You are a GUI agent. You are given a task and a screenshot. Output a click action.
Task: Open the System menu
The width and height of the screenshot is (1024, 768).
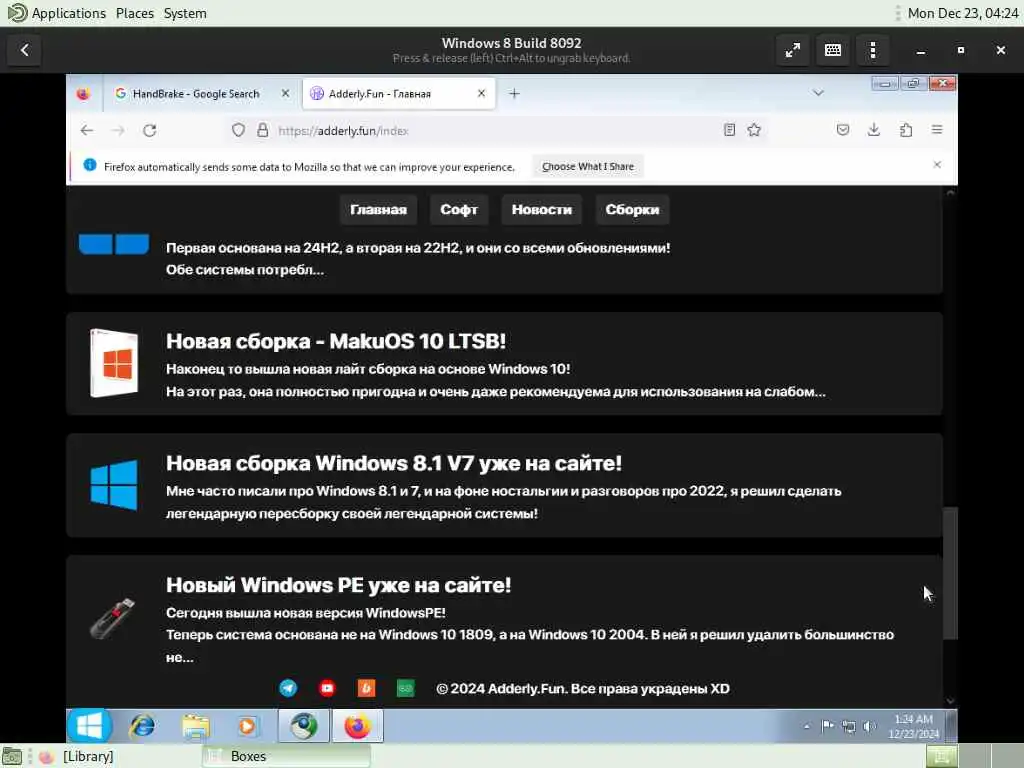[x=185, y=13]
